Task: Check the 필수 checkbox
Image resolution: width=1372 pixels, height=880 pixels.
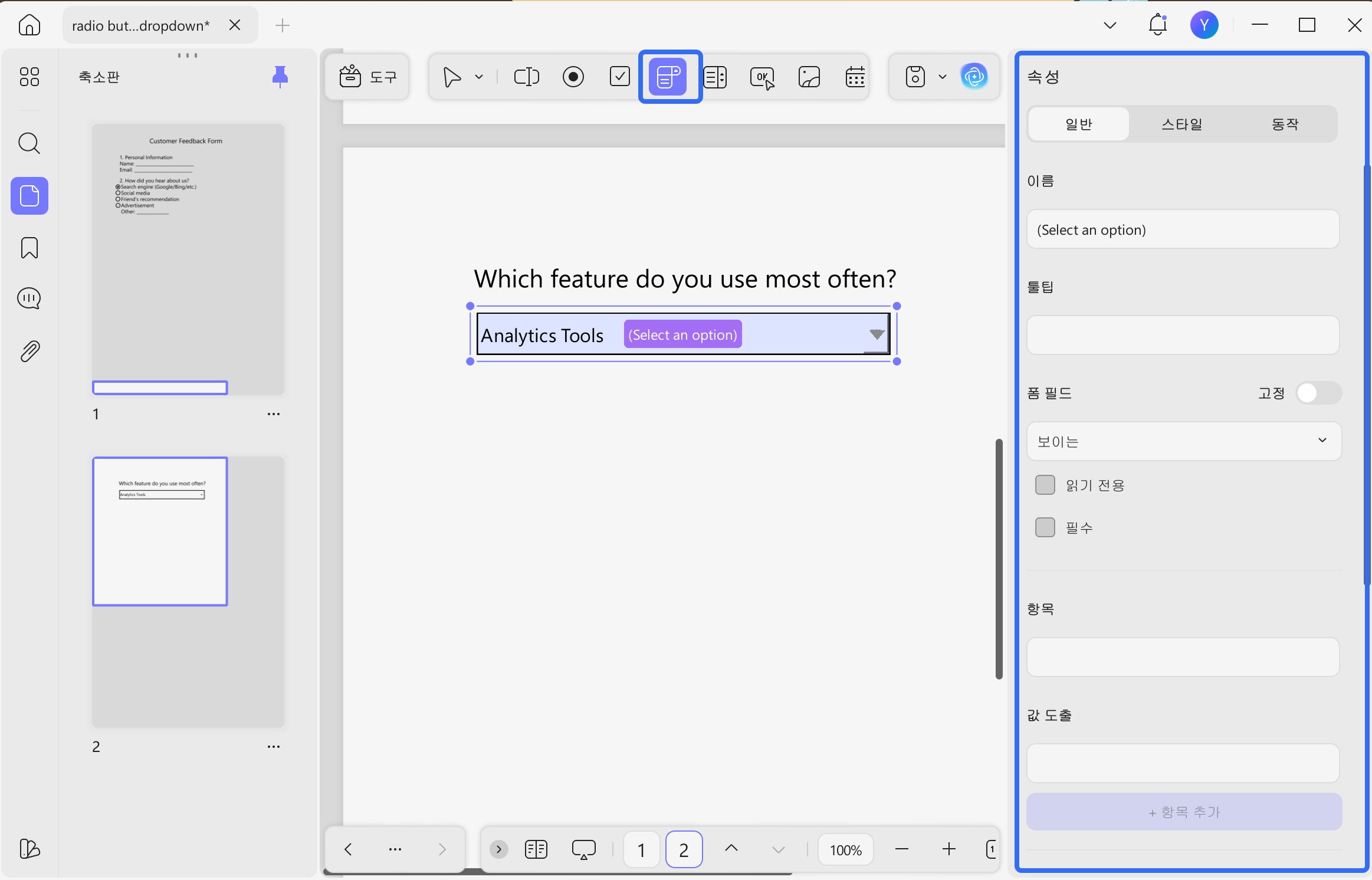Action: pyautogui.click(x=1045, y=527)
